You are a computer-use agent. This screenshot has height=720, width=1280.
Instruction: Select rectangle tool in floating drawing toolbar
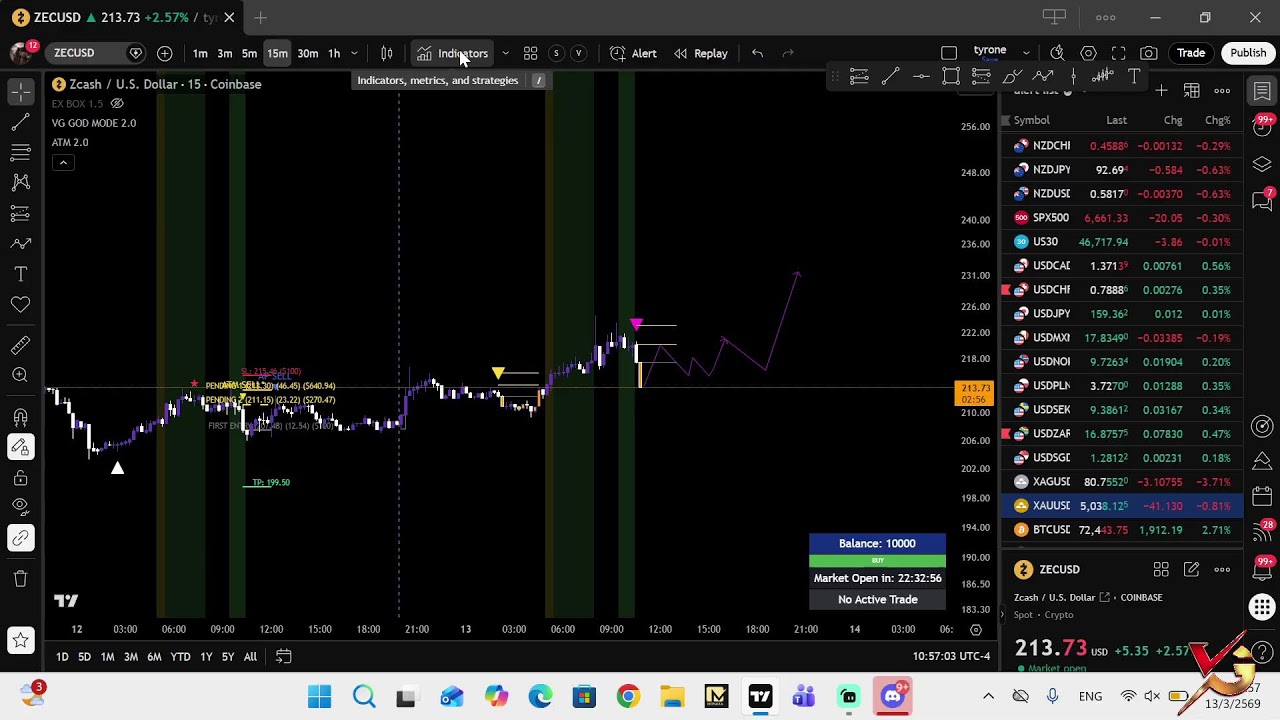point(951,77)
